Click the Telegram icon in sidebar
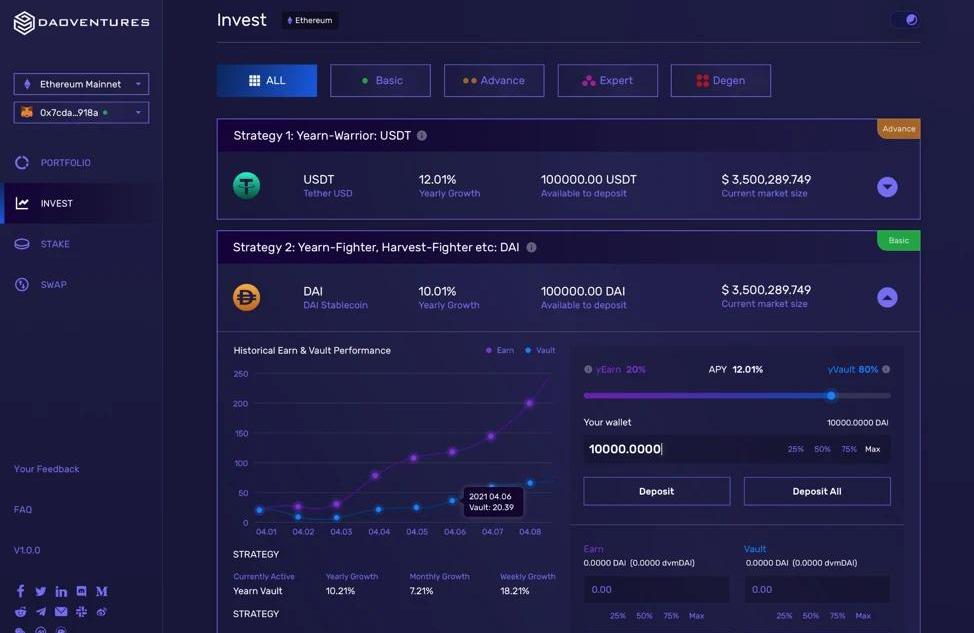 41,612
